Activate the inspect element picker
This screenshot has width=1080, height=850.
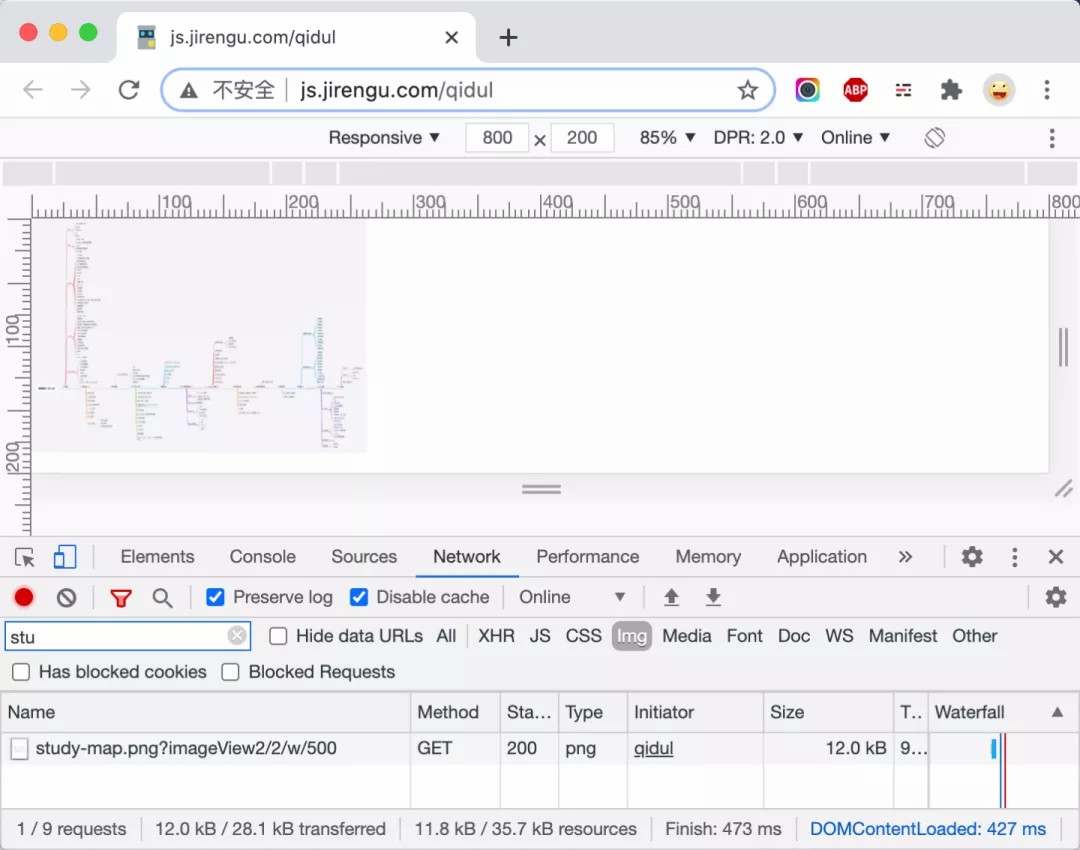[x=25, y=557]
